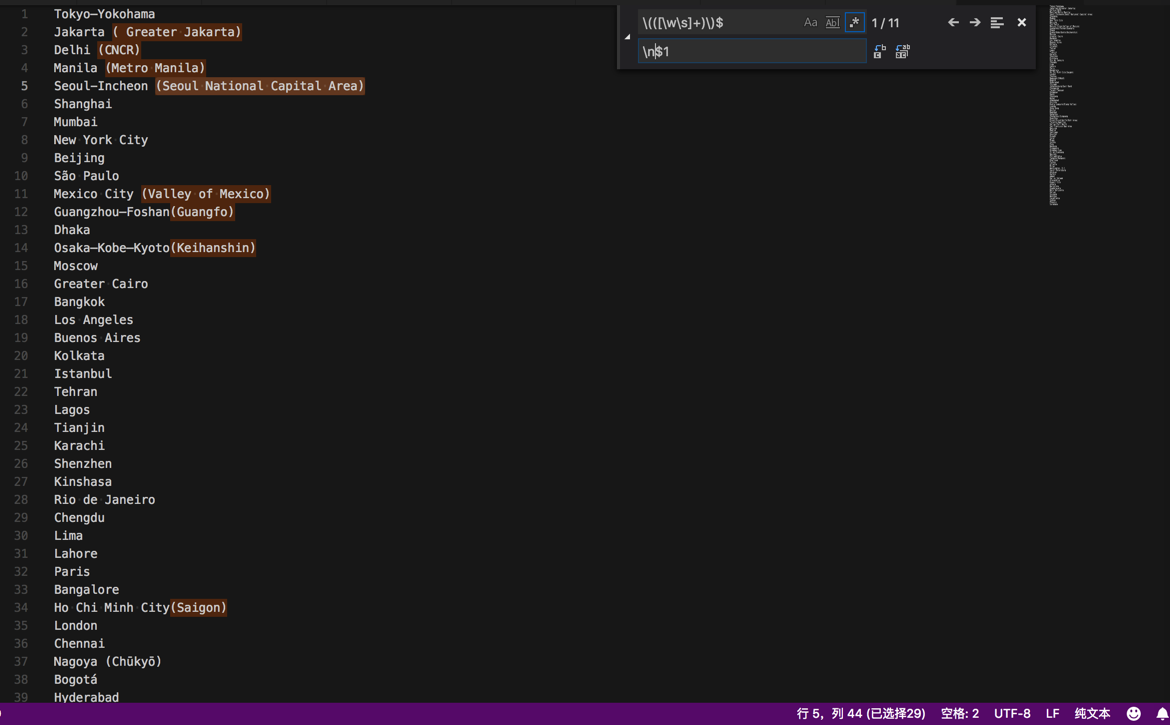Click highlighted match (Valley of Mexico)

[206, 194]
